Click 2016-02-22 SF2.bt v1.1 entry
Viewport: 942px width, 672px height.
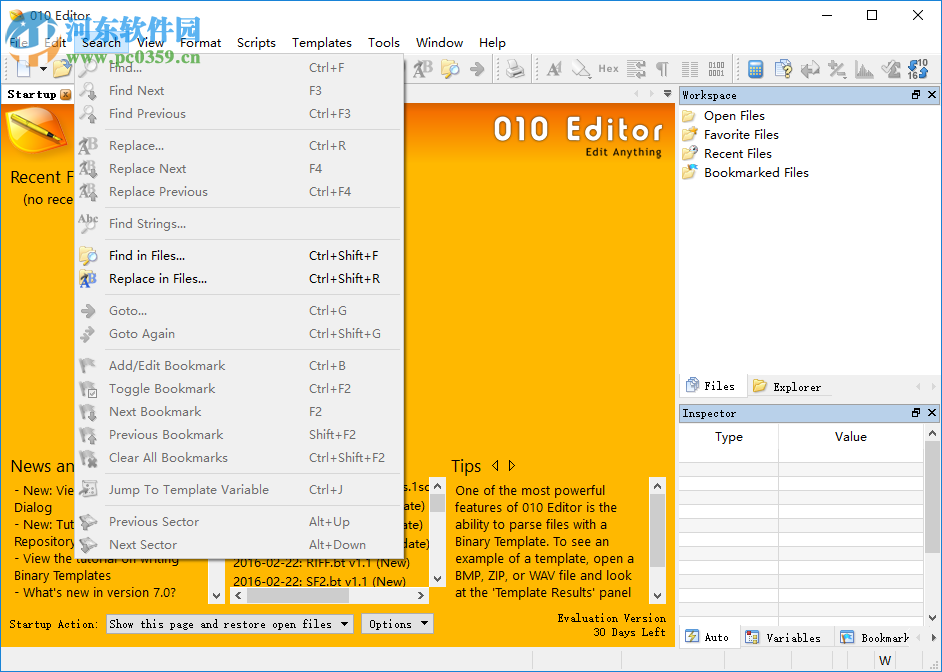pos(320,581)
